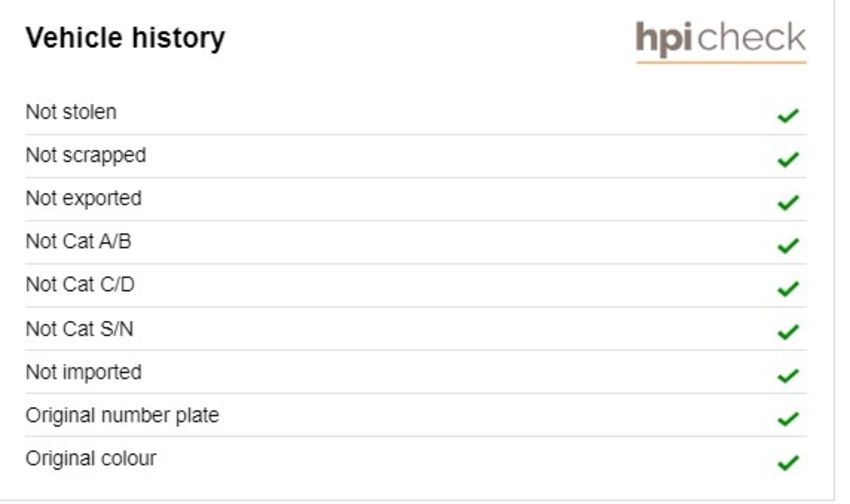The height and width of the screenshot is (504, 850).
Task: Click the green checkmark for Original colour
Action: coord(788,462)
